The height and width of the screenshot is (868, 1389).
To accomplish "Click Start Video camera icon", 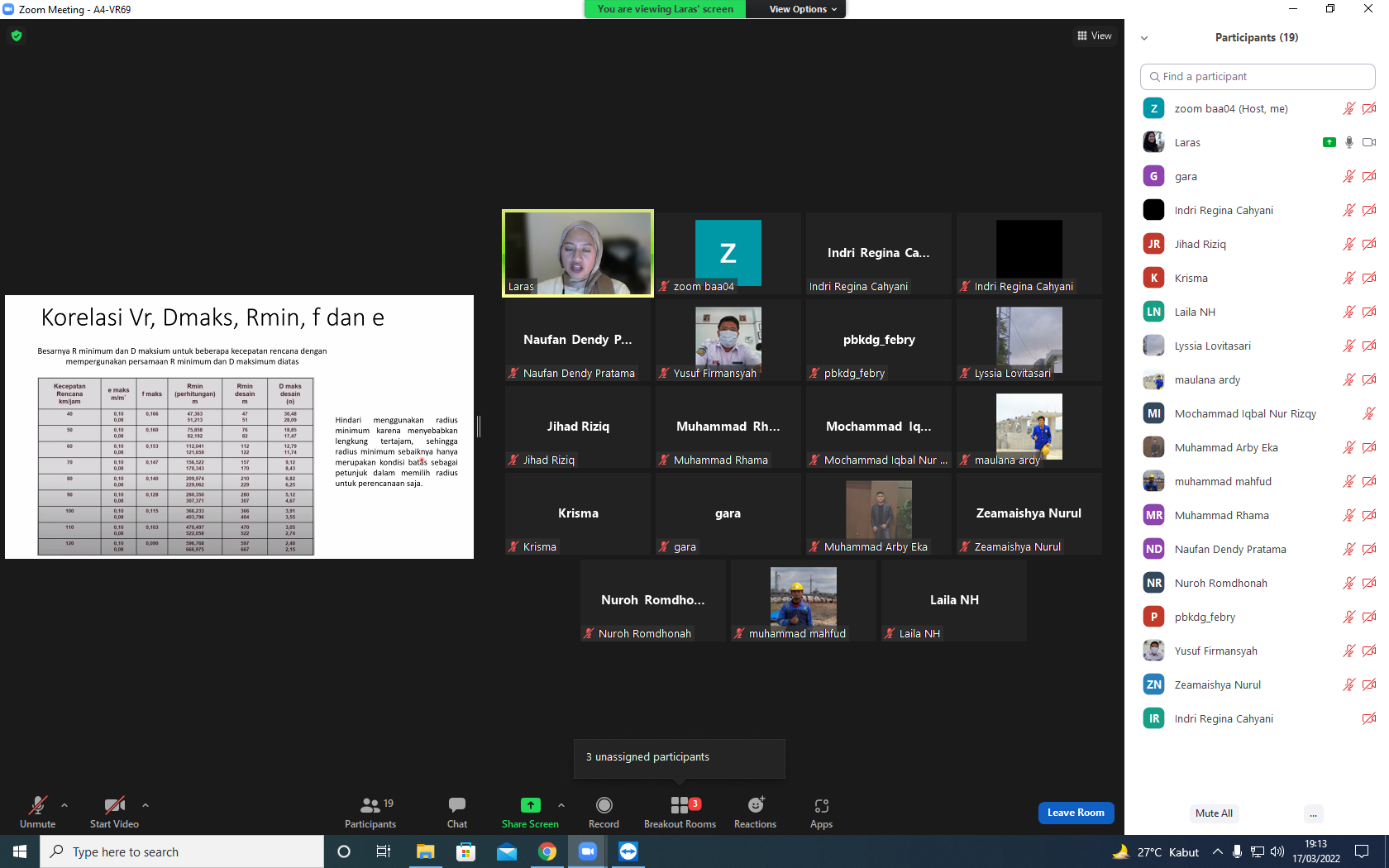I will tap(114, 805).
